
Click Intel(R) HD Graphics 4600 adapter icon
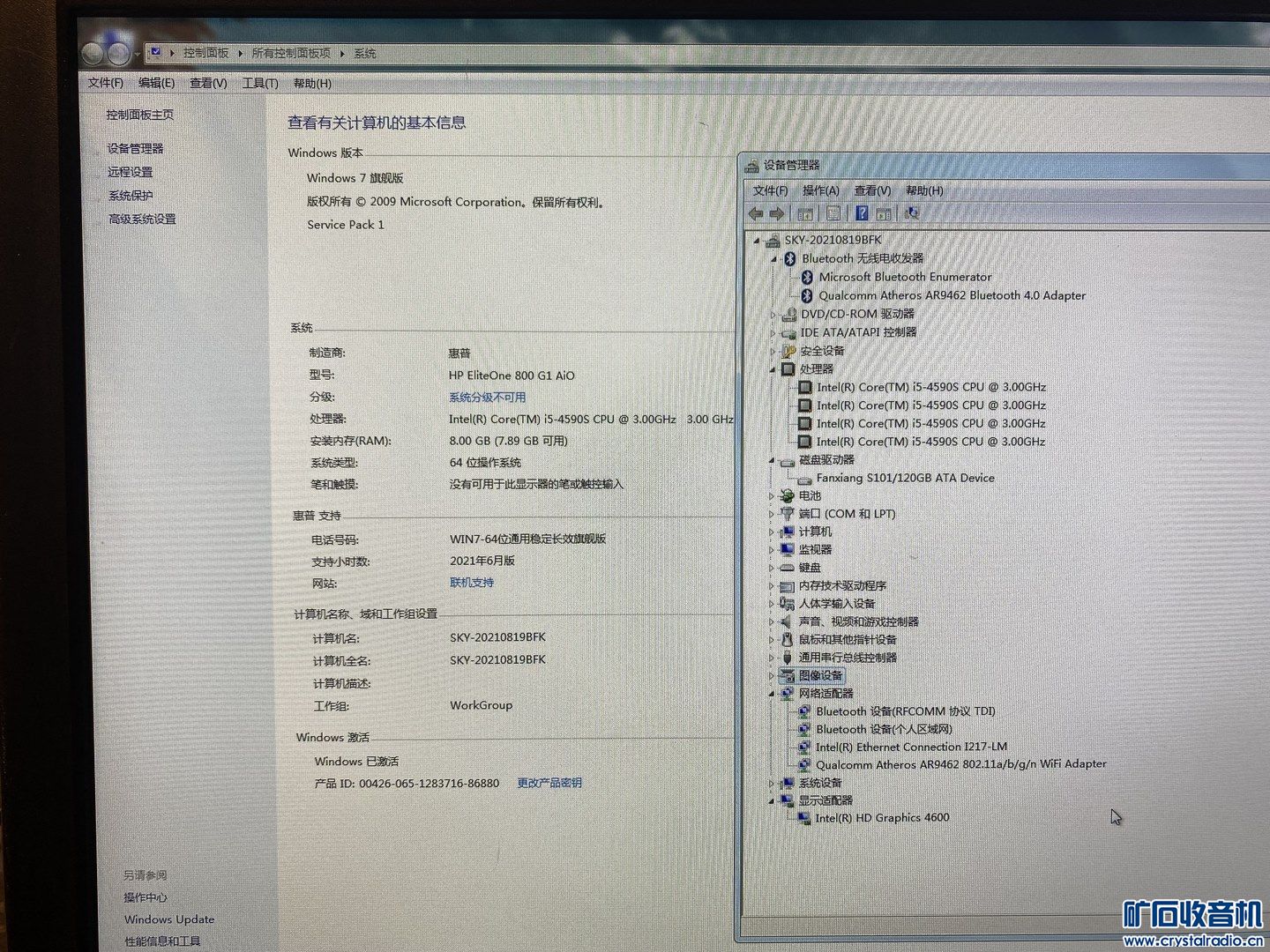pos(803,818)
